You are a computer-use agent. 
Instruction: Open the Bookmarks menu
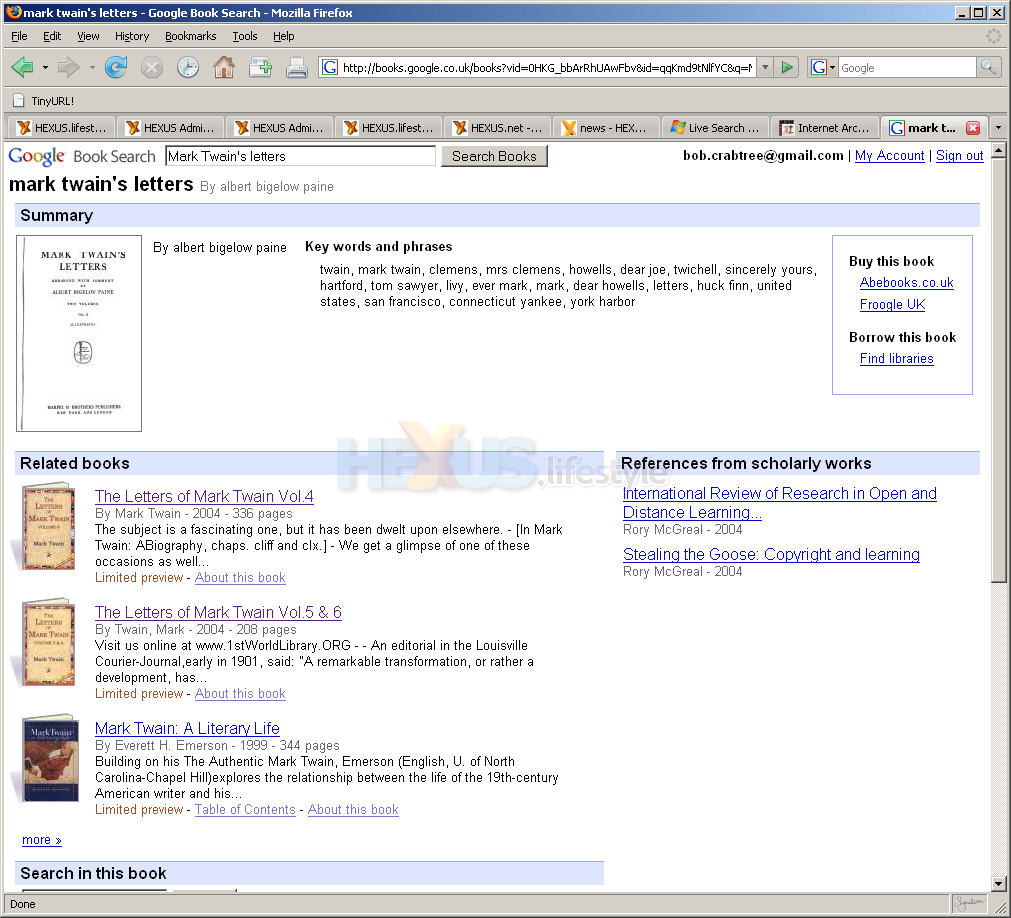click(x=191, y=36)
